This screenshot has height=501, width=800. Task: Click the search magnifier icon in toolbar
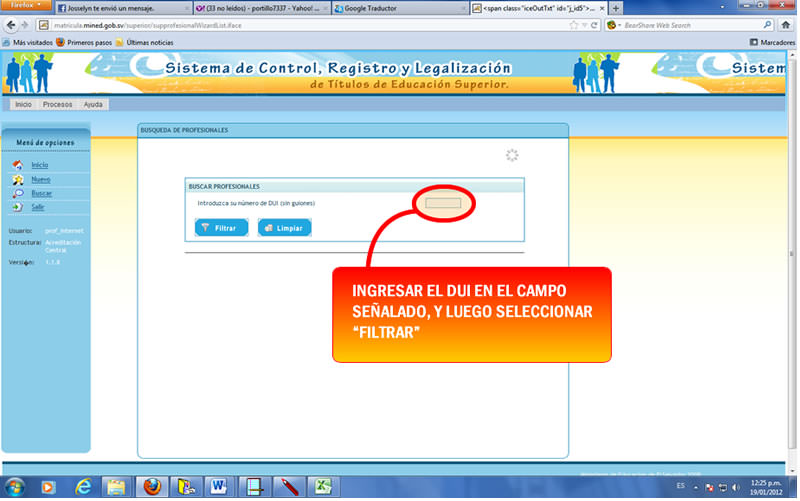tap(767, 25)
